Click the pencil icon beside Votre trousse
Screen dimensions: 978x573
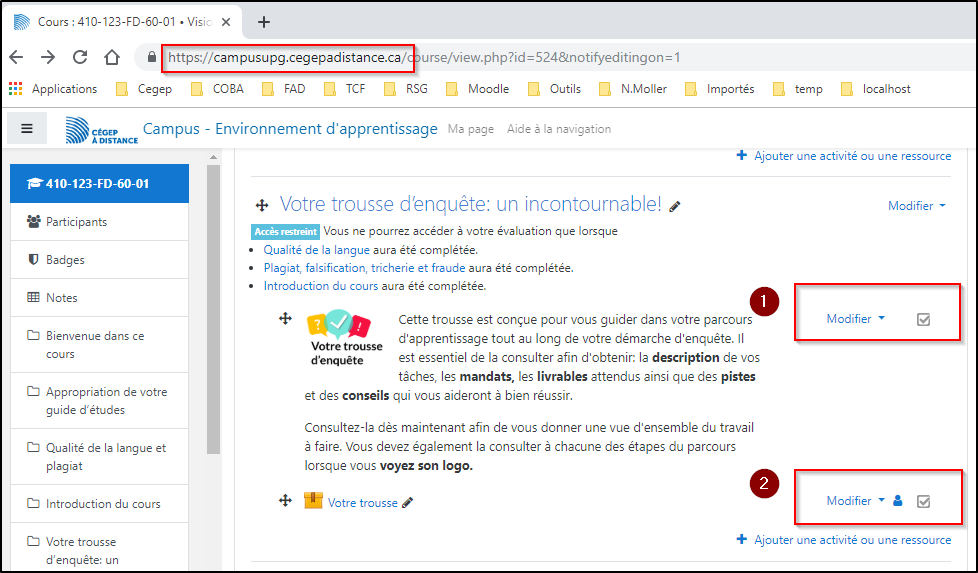(407, 503)
